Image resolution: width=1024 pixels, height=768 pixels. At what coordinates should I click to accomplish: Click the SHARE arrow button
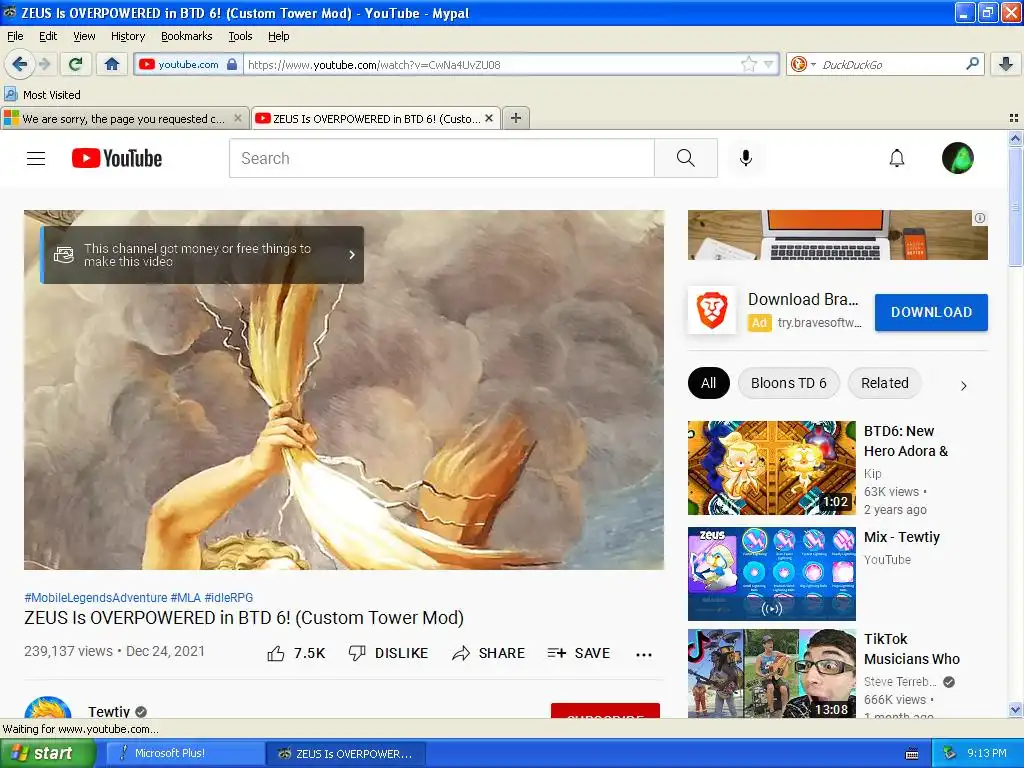point(488,653)
